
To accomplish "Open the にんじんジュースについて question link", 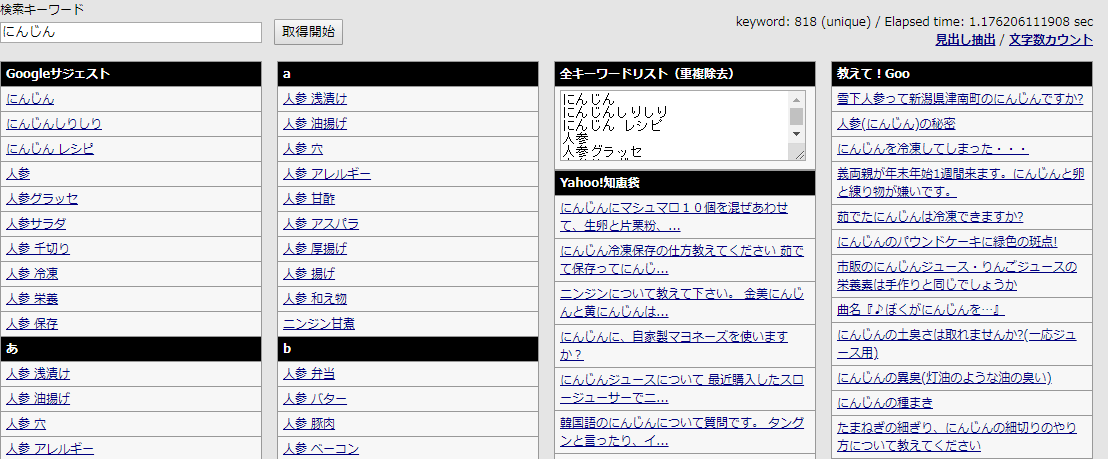I will (x=682, y=389).
